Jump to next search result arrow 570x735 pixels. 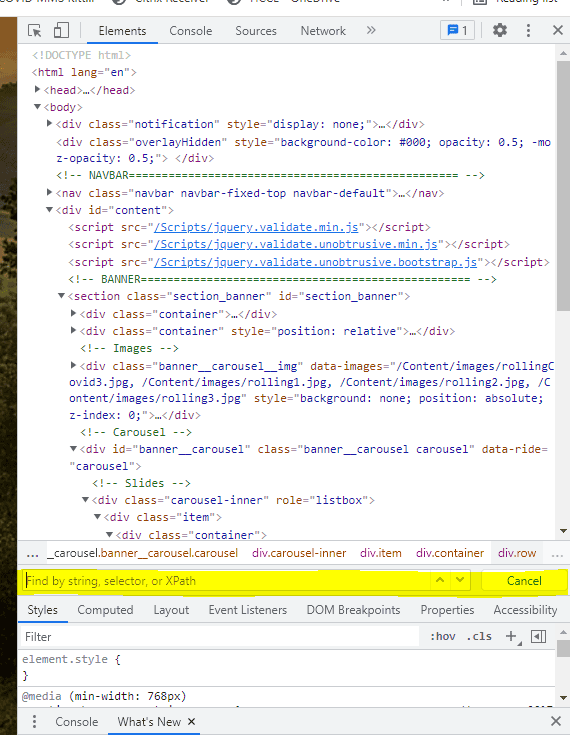(x=460, y=580)
